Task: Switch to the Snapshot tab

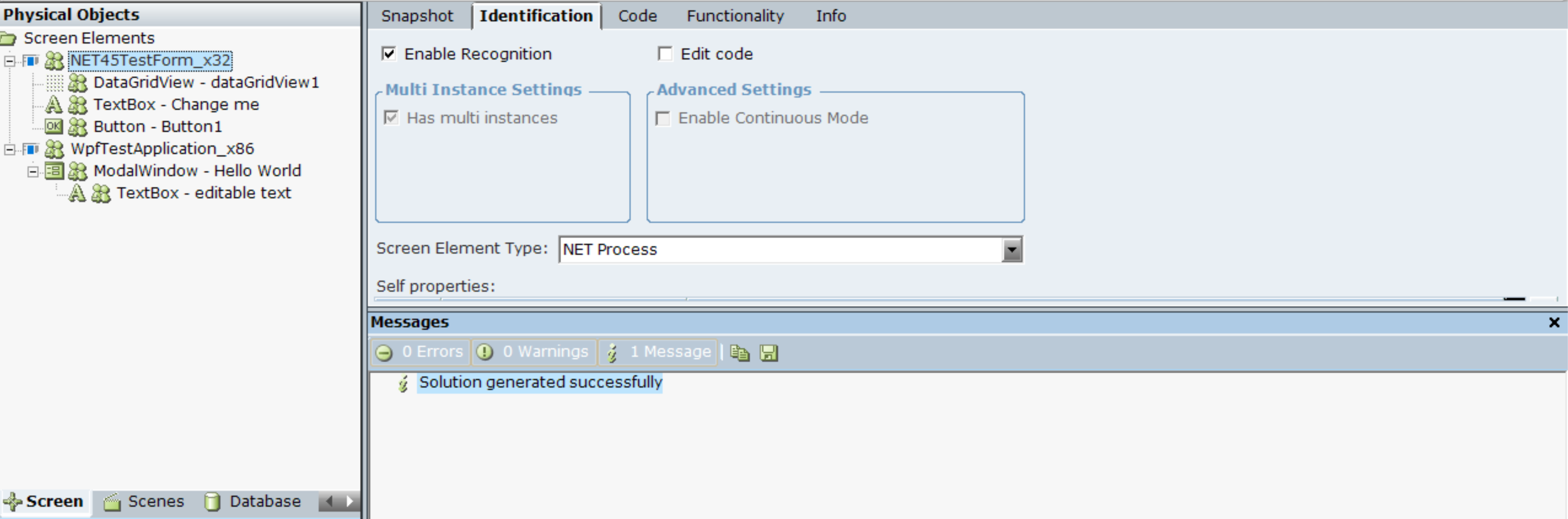Action: coord(417,16)
